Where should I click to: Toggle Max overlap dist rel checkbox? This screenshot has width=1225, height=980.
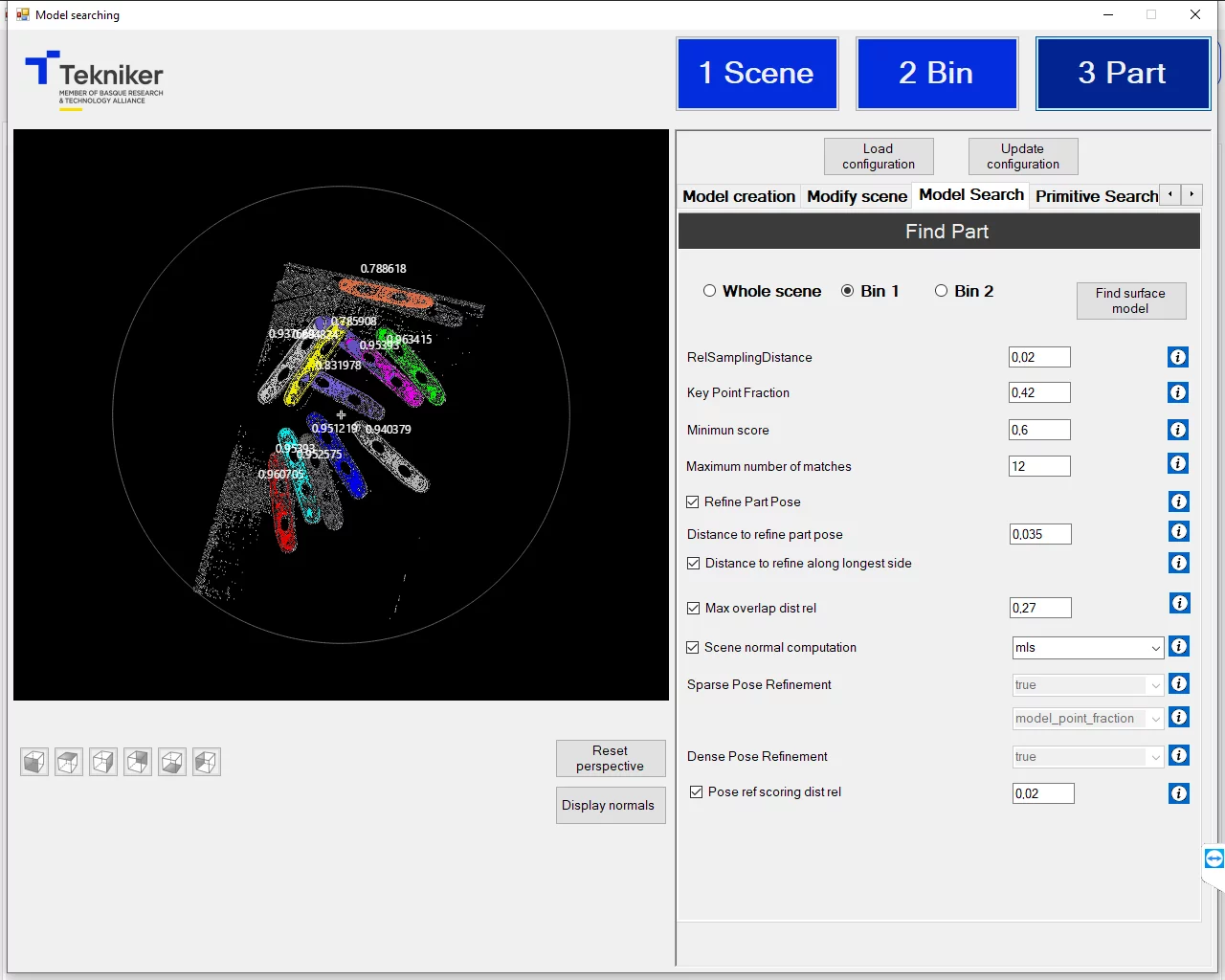point(694,608)
